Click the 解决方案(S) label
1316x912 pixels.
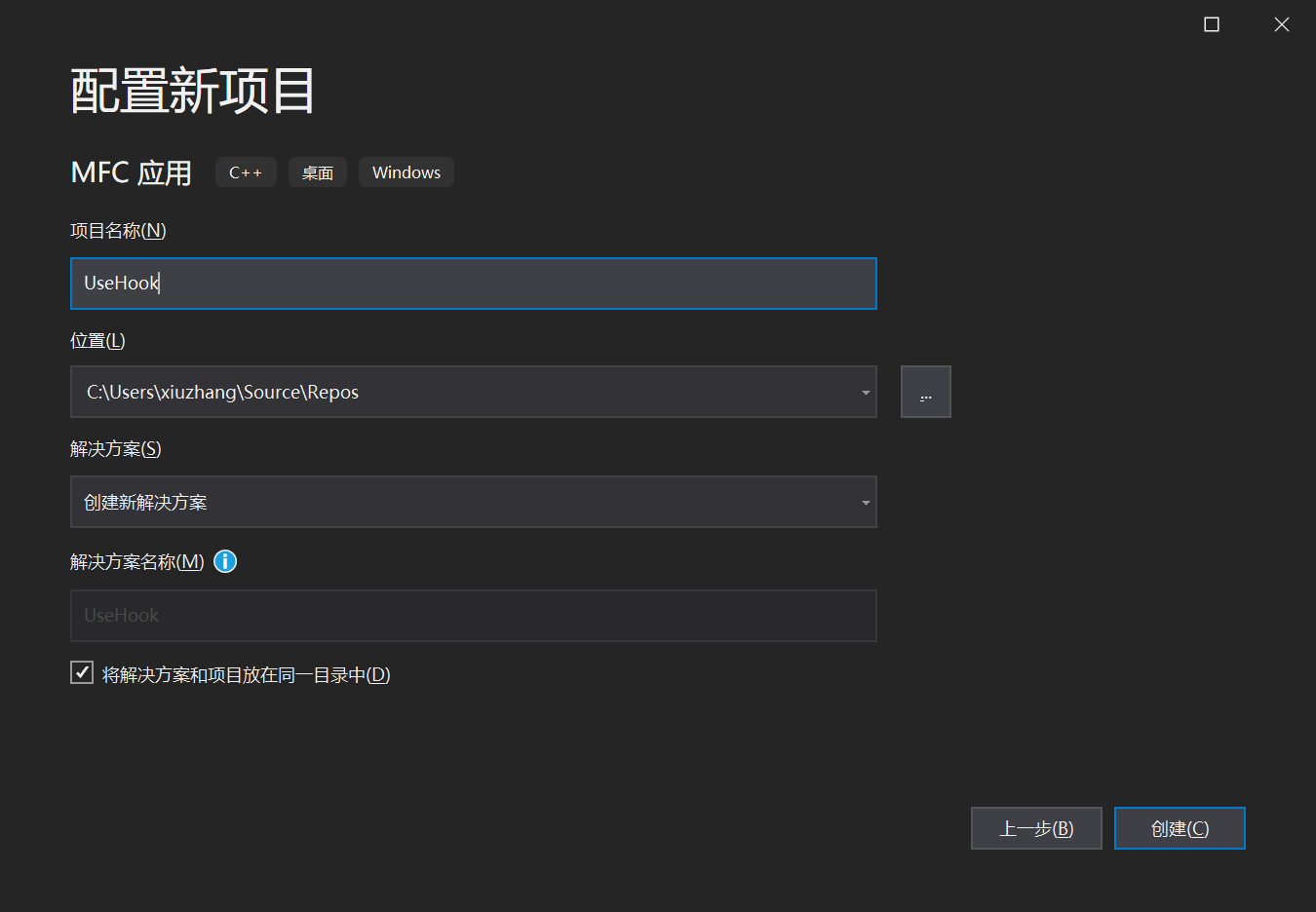pyautogui.click(x=116, y=449)
